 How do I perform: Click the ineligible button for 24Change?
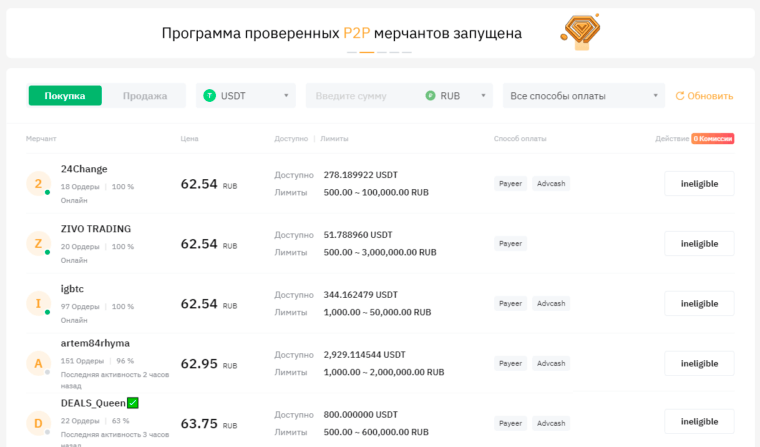699,184
